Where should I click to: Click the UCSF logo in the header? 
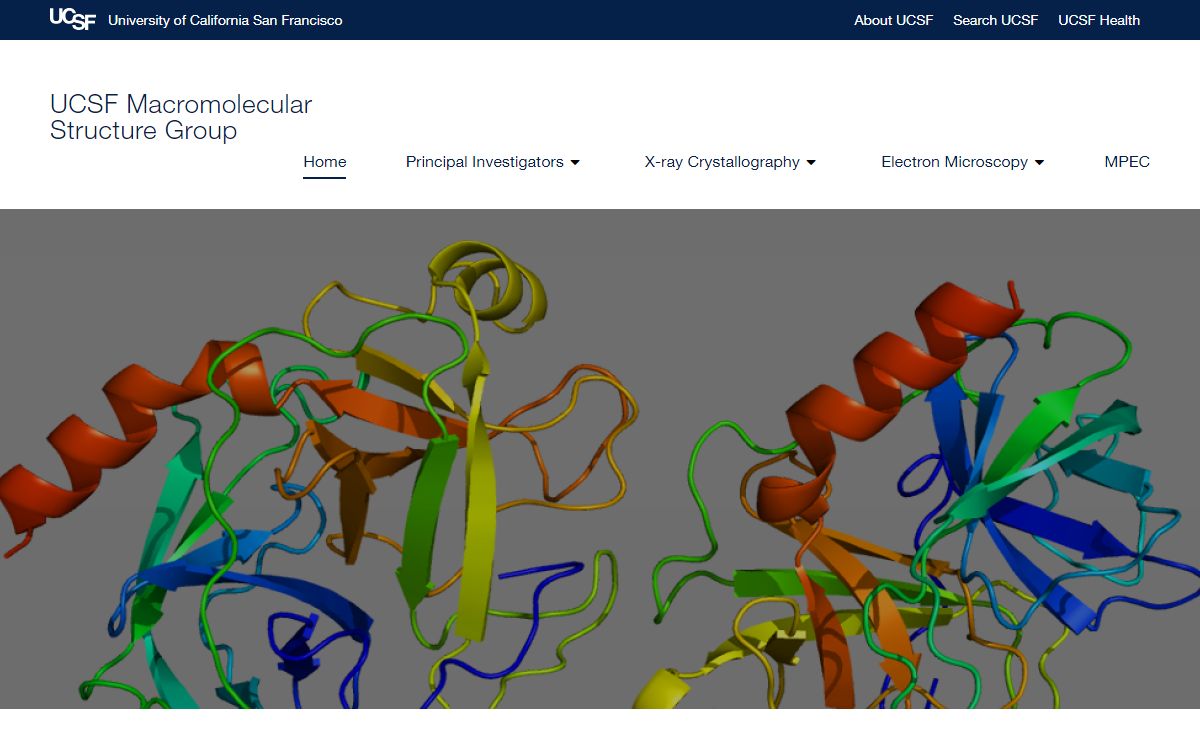point(73,20)
